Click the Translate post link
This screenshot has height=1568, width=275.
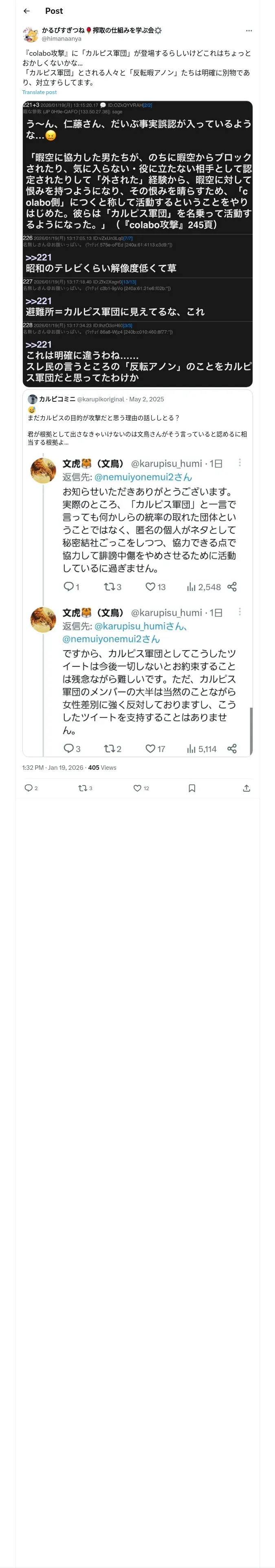(x=39, y=92)
